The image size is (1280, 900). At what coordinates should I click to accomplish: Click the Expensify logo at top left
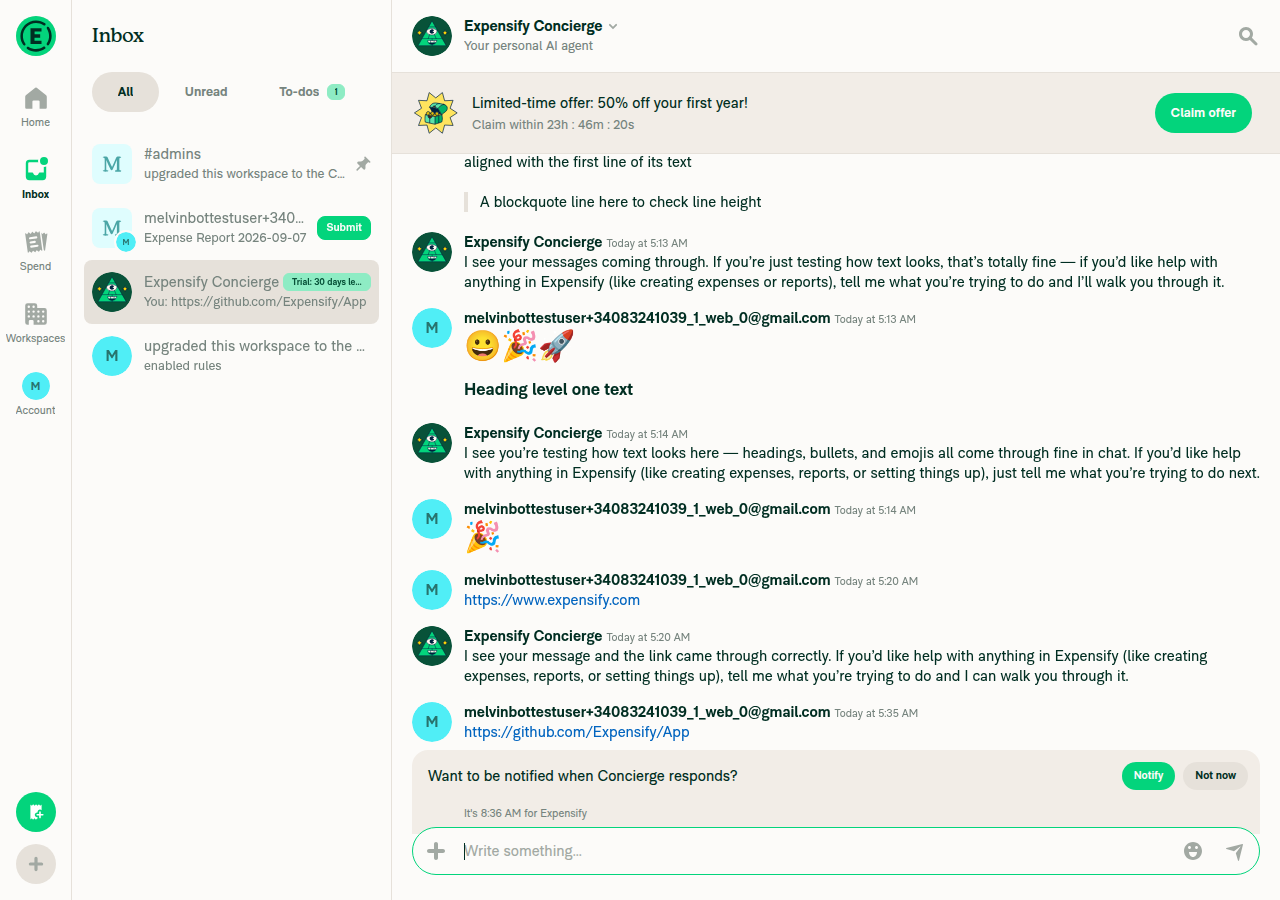(x=36, y=36)
